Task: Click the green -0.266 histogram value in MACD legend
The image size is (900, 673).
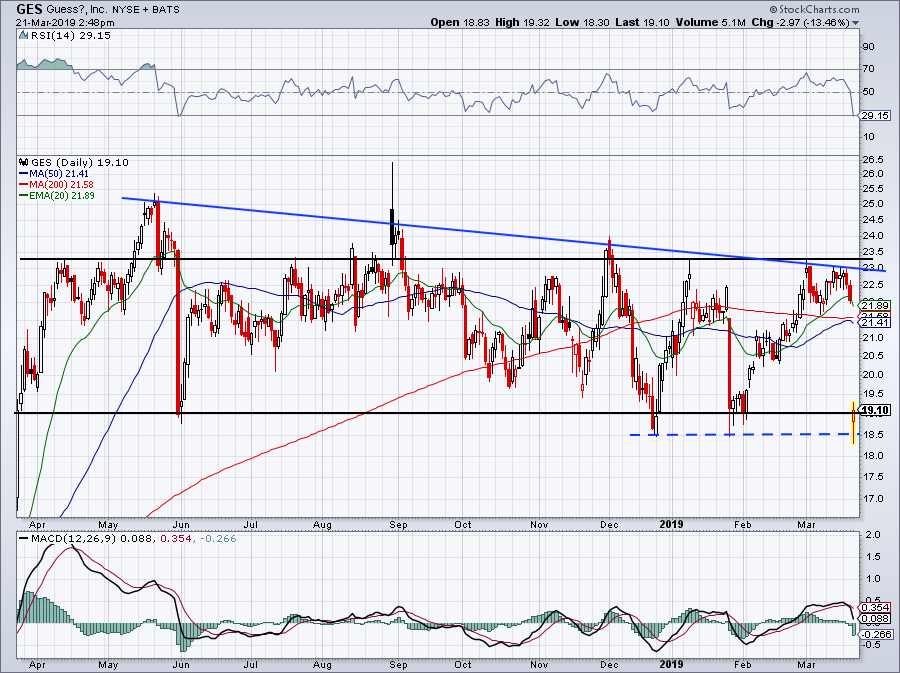Action: [x=218, y=539]
